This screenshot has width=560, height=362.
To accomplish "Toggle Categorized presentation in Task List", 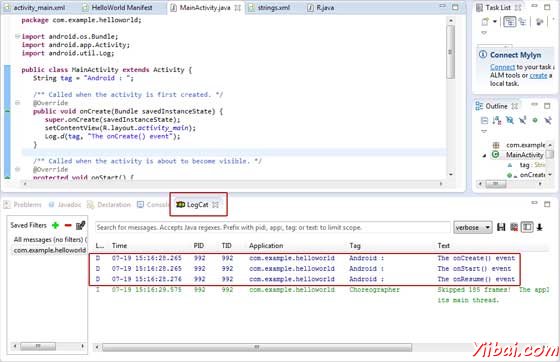I will coord(510,22).
